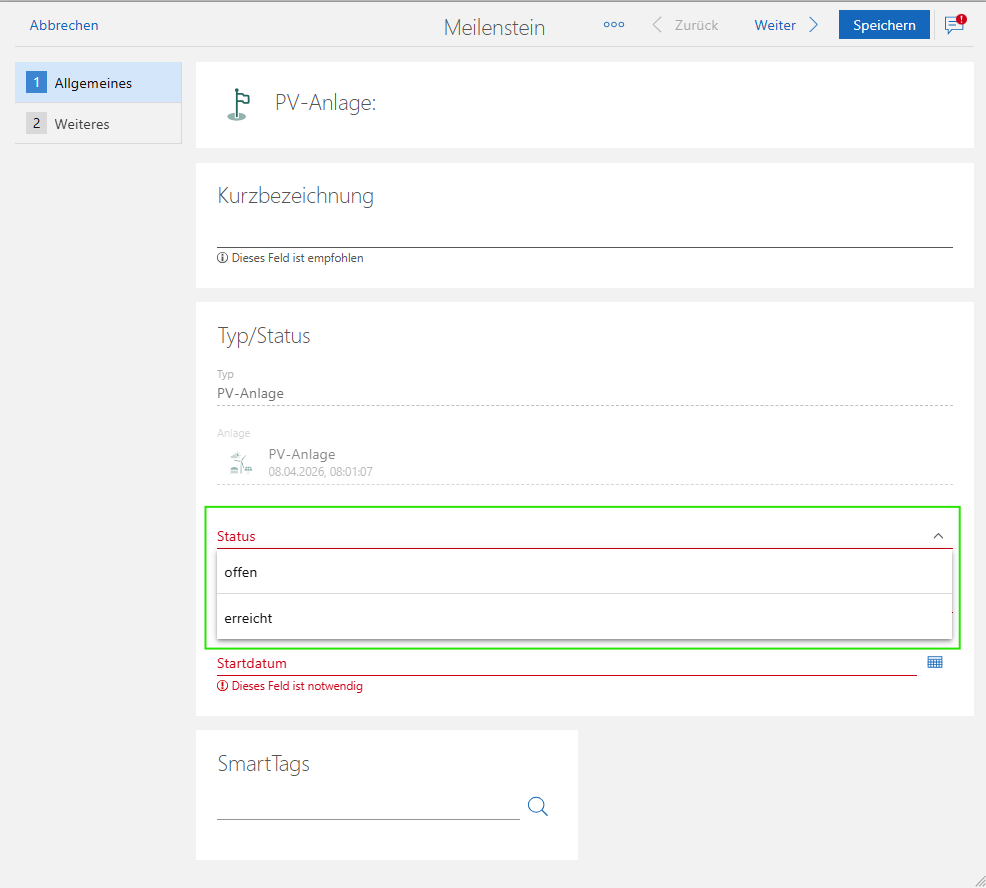Focus the Kurzbezeichnung input field
Screen dimensions: 986x888
(585, 233)
